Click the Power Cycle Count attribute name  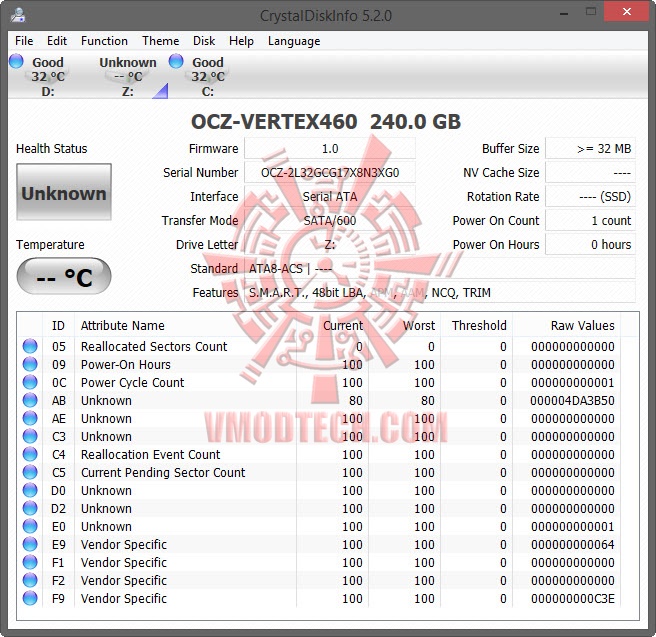132,383
